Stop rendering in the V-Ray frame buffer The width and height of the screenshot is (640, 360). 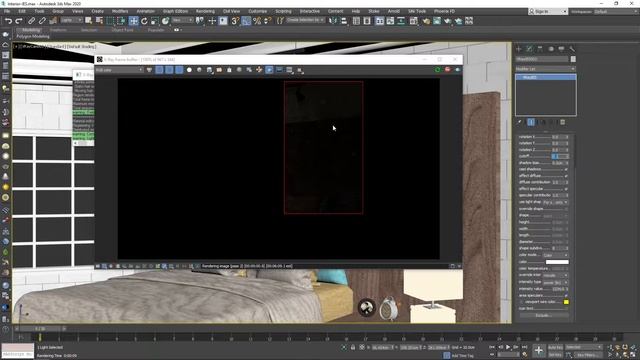[x=448, y=70]
